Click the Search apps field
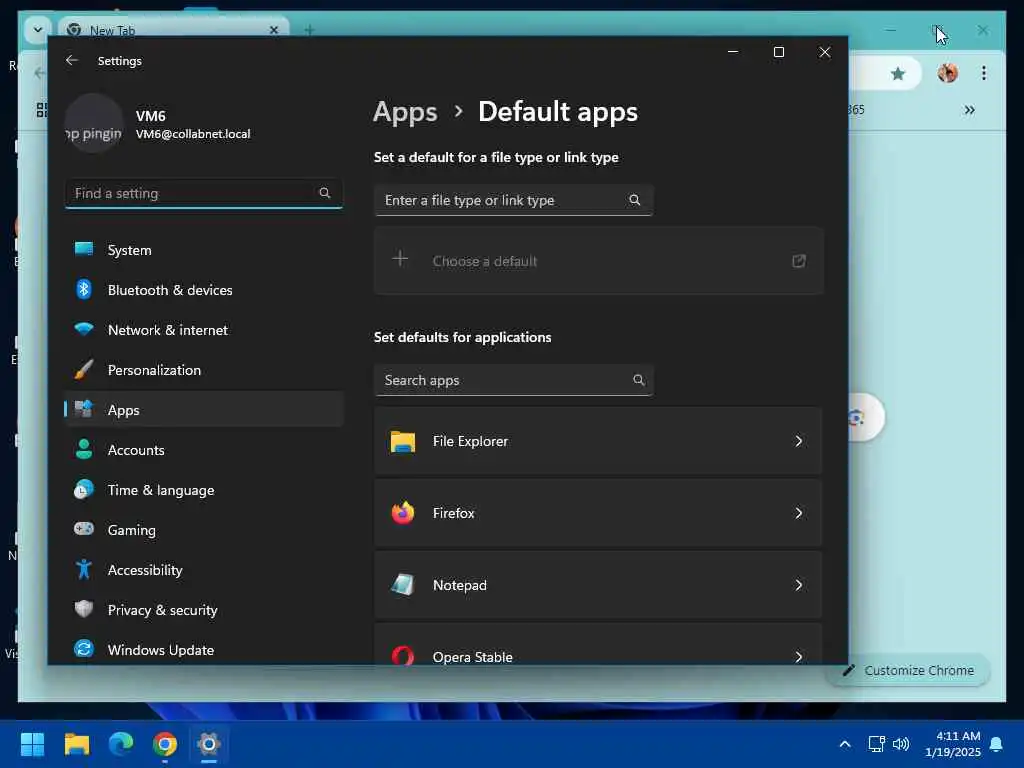 pos(513,380)
